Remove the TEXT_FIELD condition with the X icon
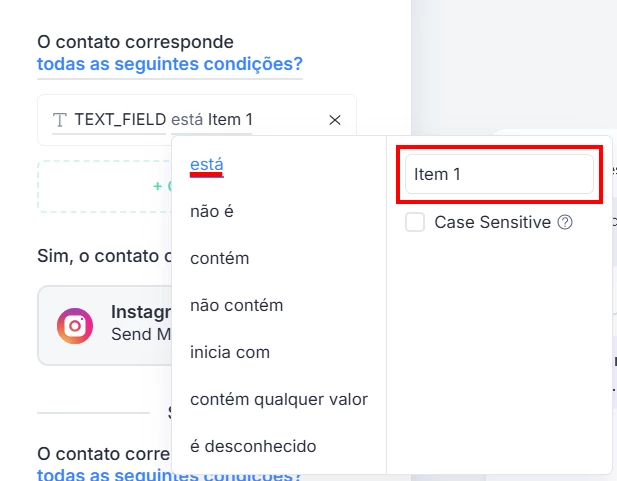617x481 pixels. pyautogui.click(x=335, y=120)
